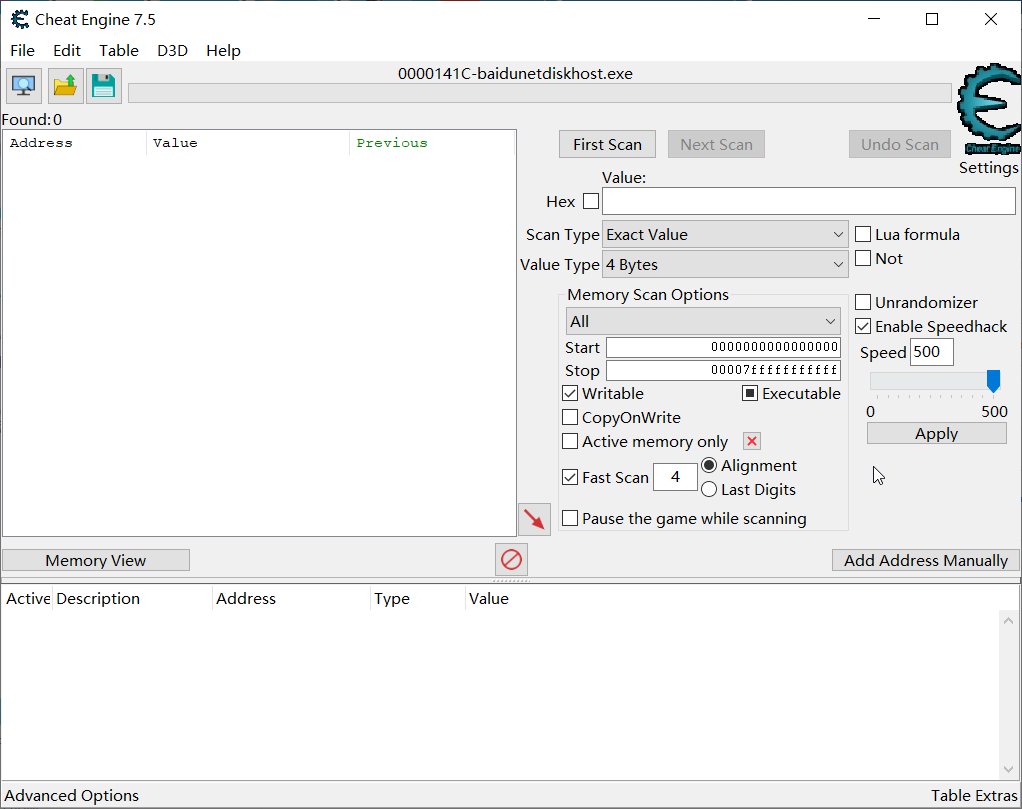Load a cheat table with folder icon

(65, 86)
